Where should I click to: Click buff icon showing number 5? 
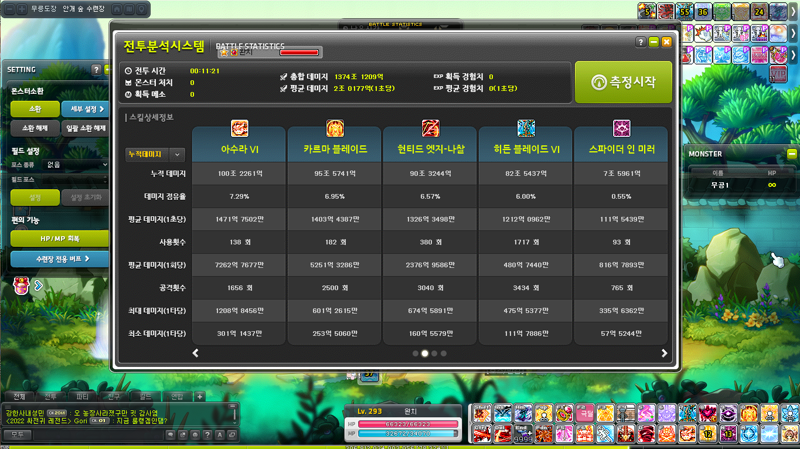coord(646,11)
